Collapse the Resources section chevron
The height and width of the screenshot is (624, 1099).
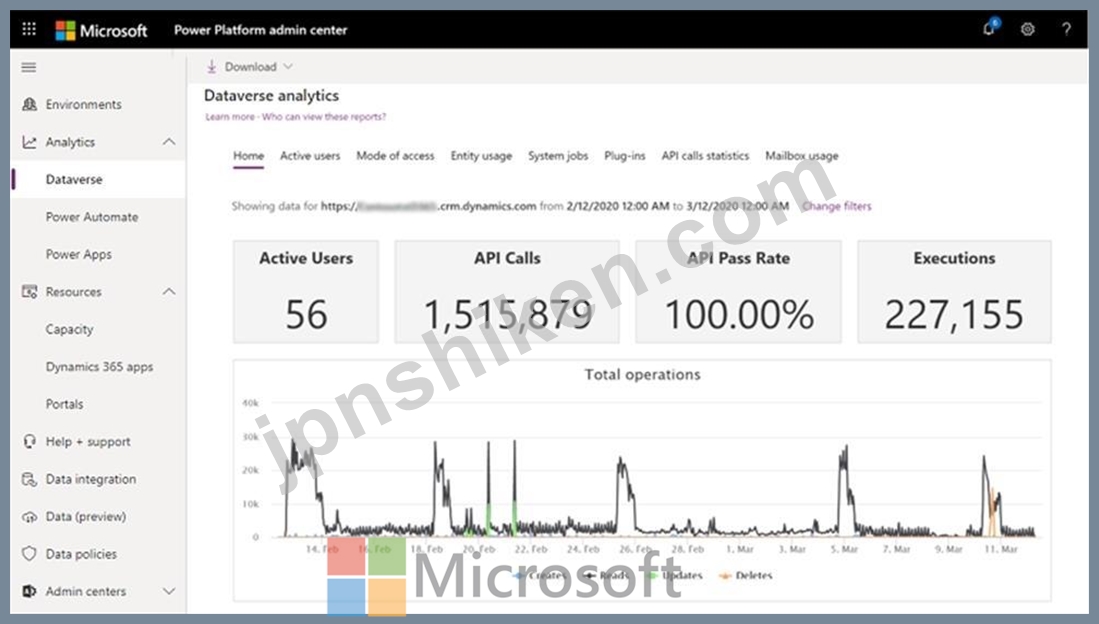[169, 292]
